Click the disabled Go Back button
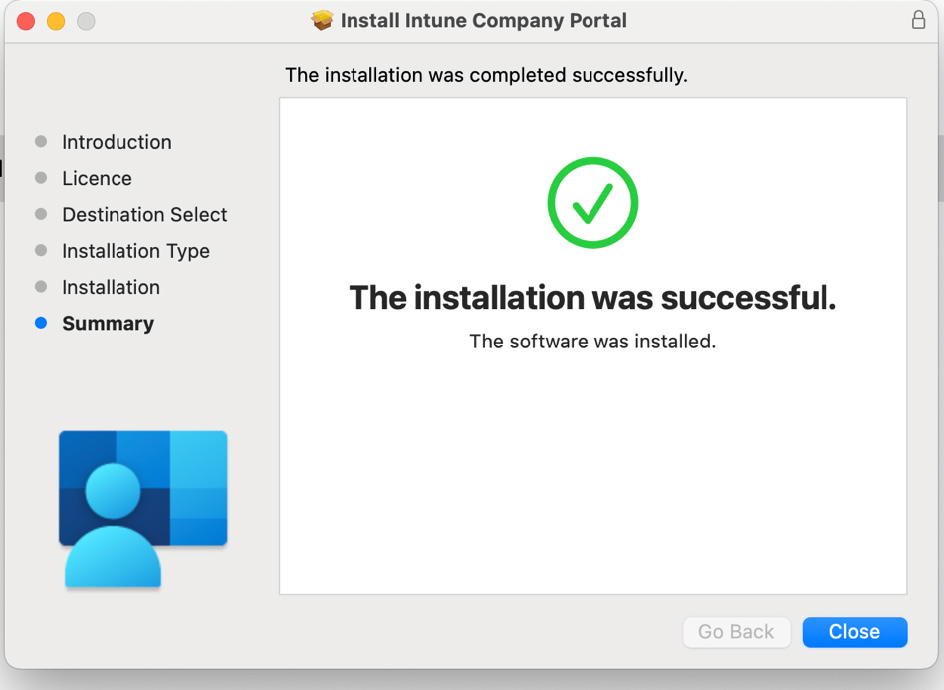944x690 pixels. [x=736, y=632]
